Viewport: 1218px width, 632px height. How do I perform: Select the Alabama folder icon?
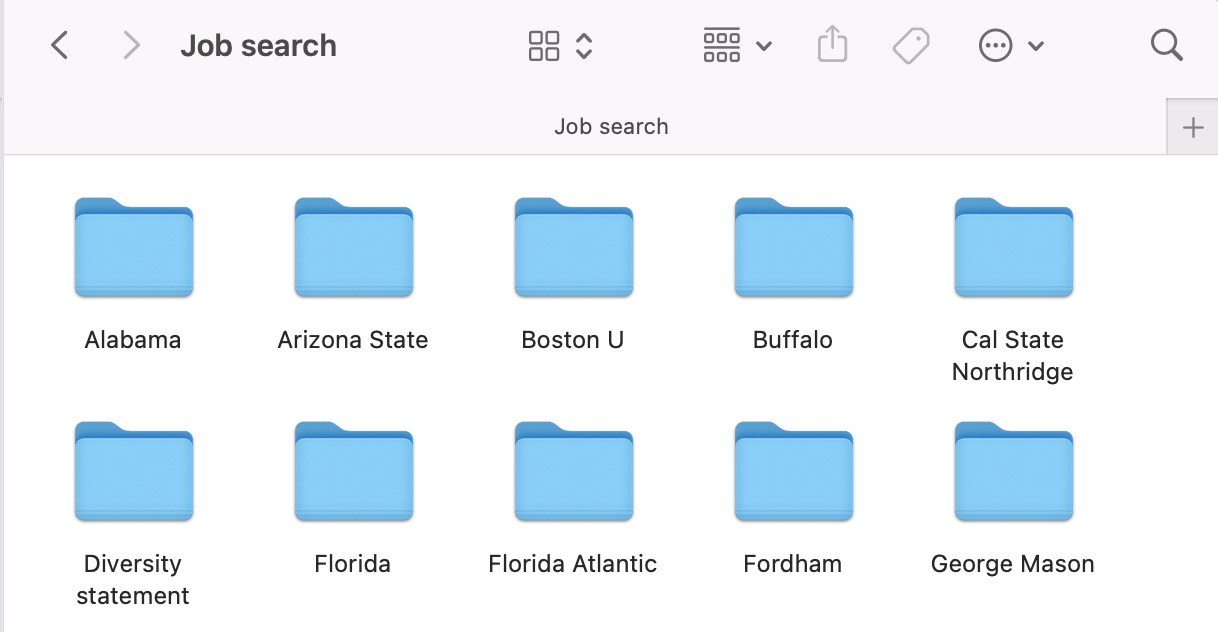(x=134, y=247)
